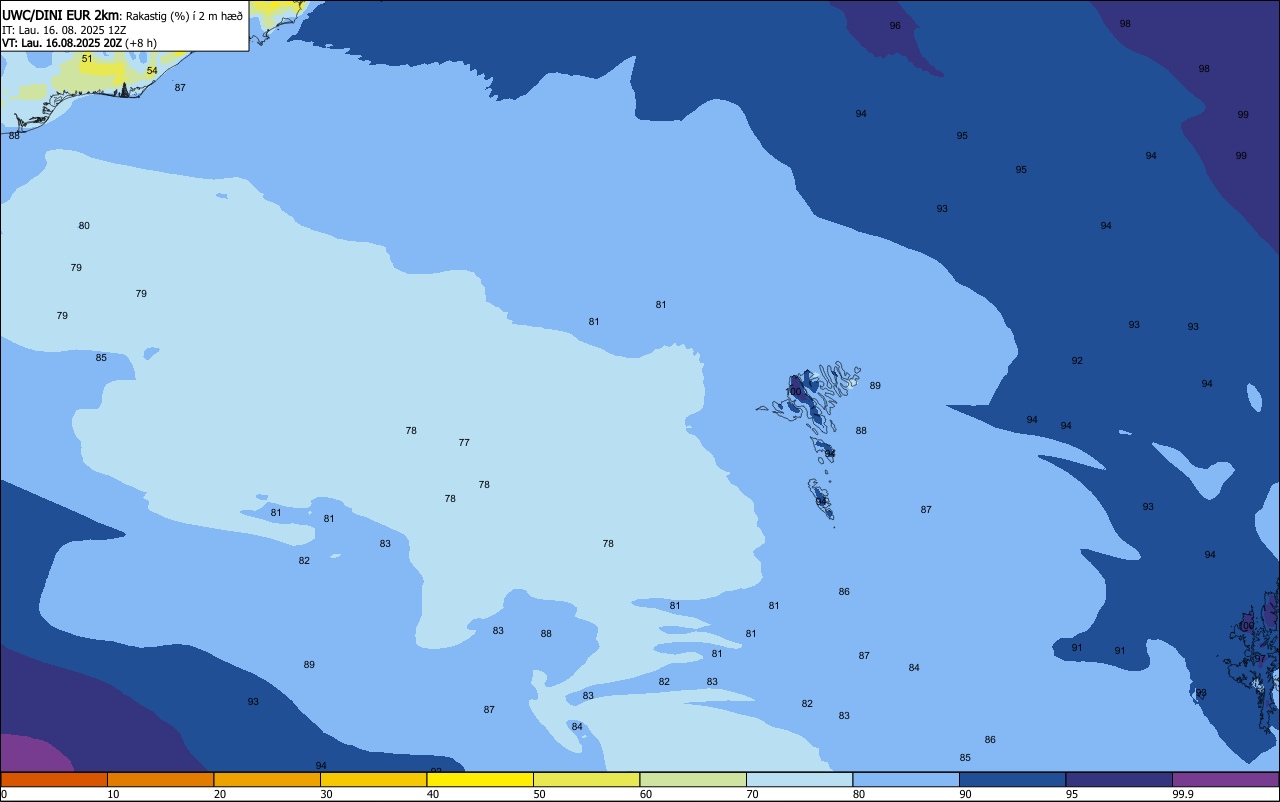Pick the light green 60–70 legend segment

(x=693, y=779)
